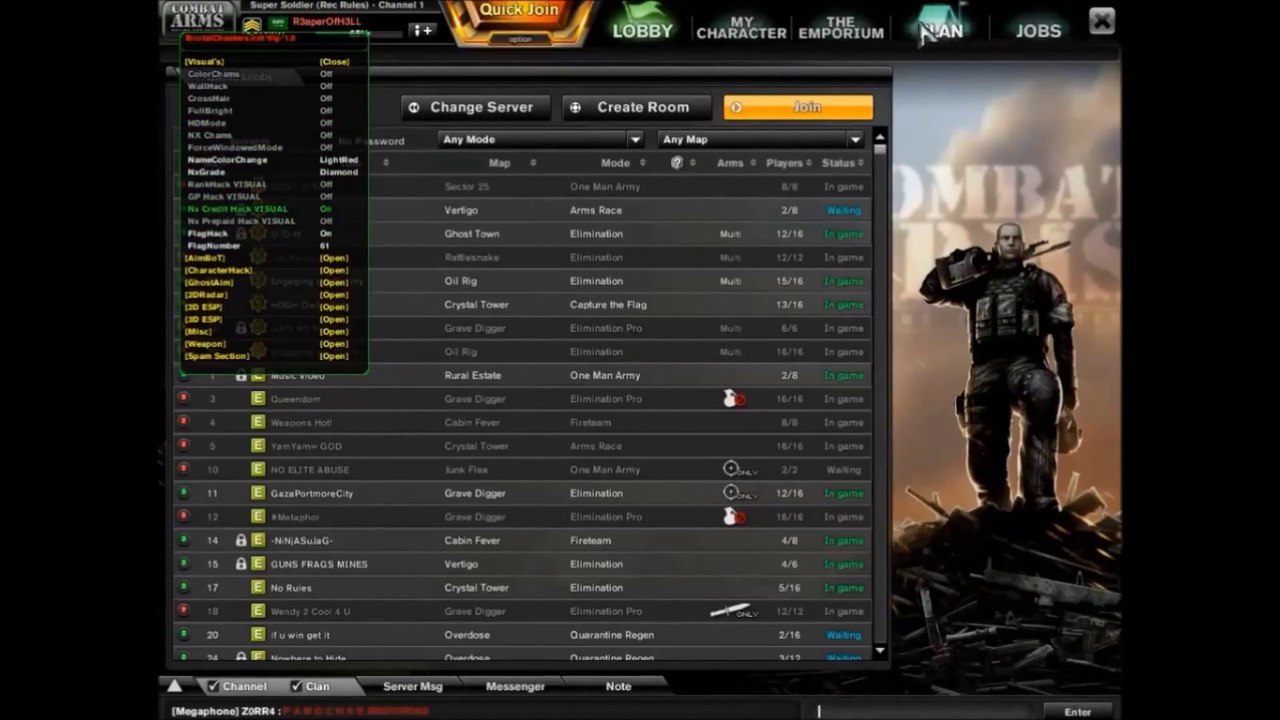Click the red status dot for Wendy 2 Cool 4 U
1280x720 pixels.
point(183,610)
